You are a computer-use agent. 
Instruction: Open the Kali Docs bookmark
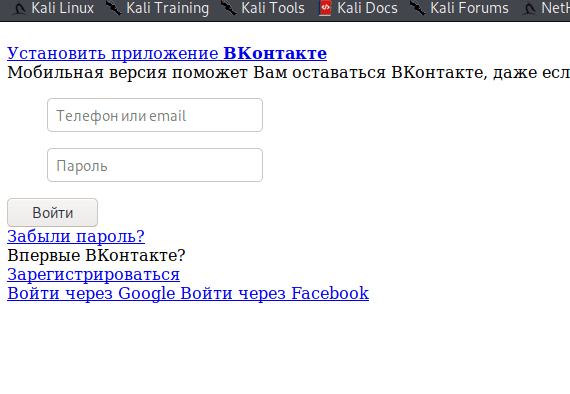[x=358, y=8]
